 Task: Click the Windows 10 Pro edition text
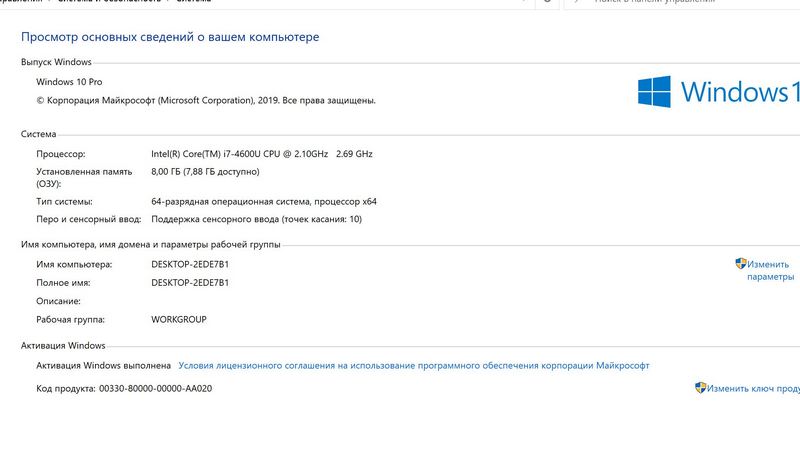(69, 81)
